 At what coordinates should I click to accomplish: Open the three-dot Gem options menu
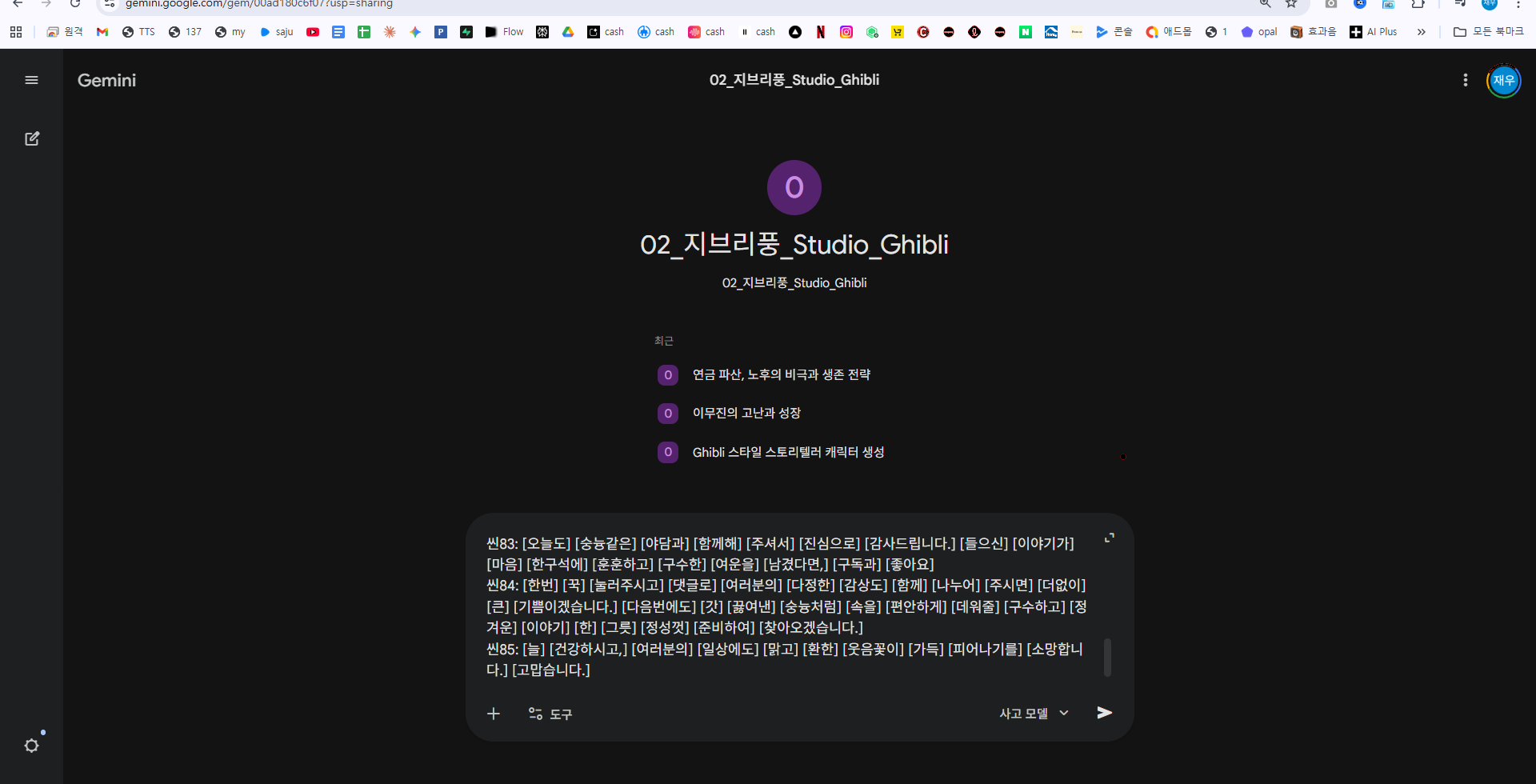tap(1466, 80)
